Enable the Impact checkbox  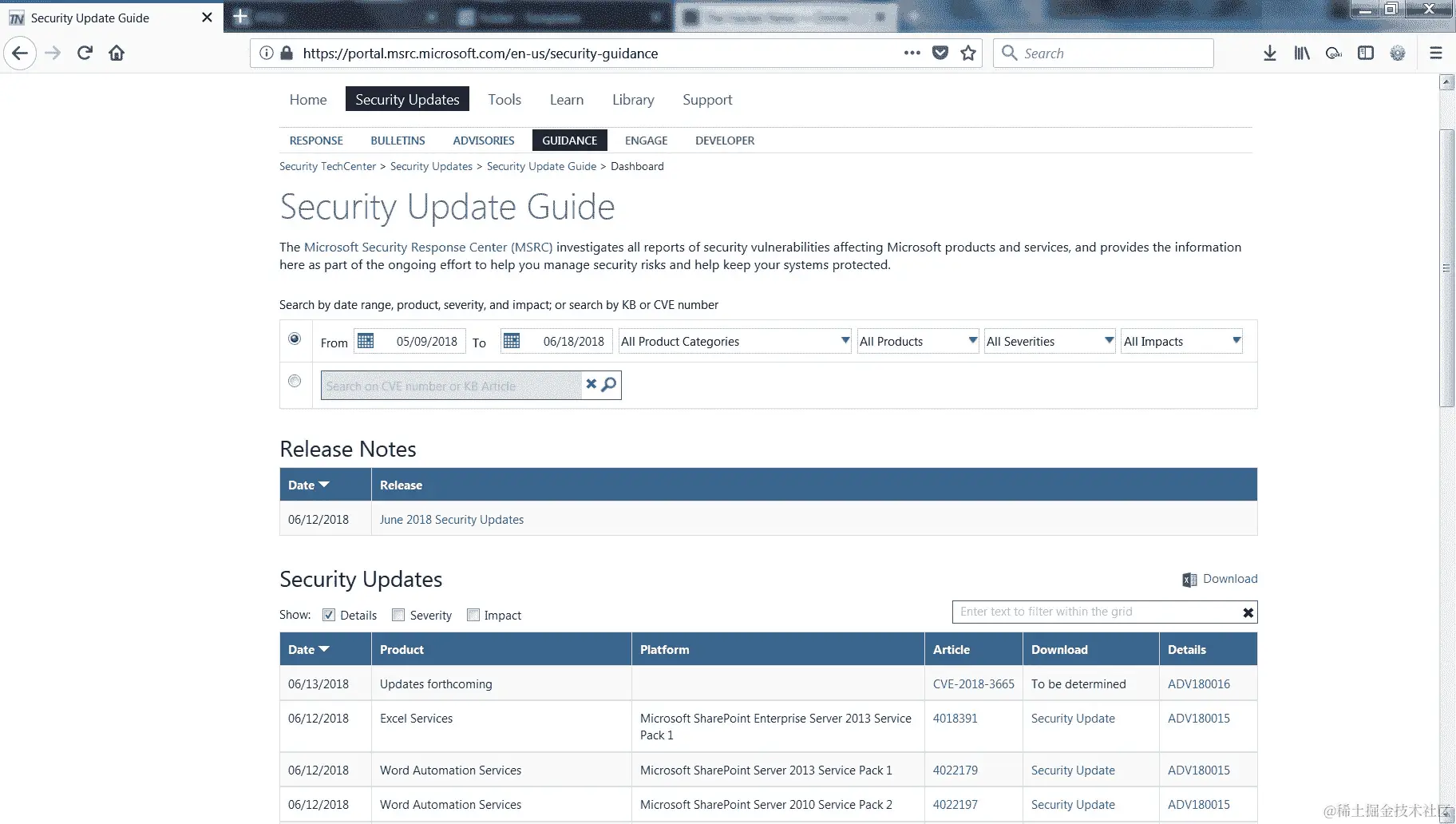click(x=473, y=615)
